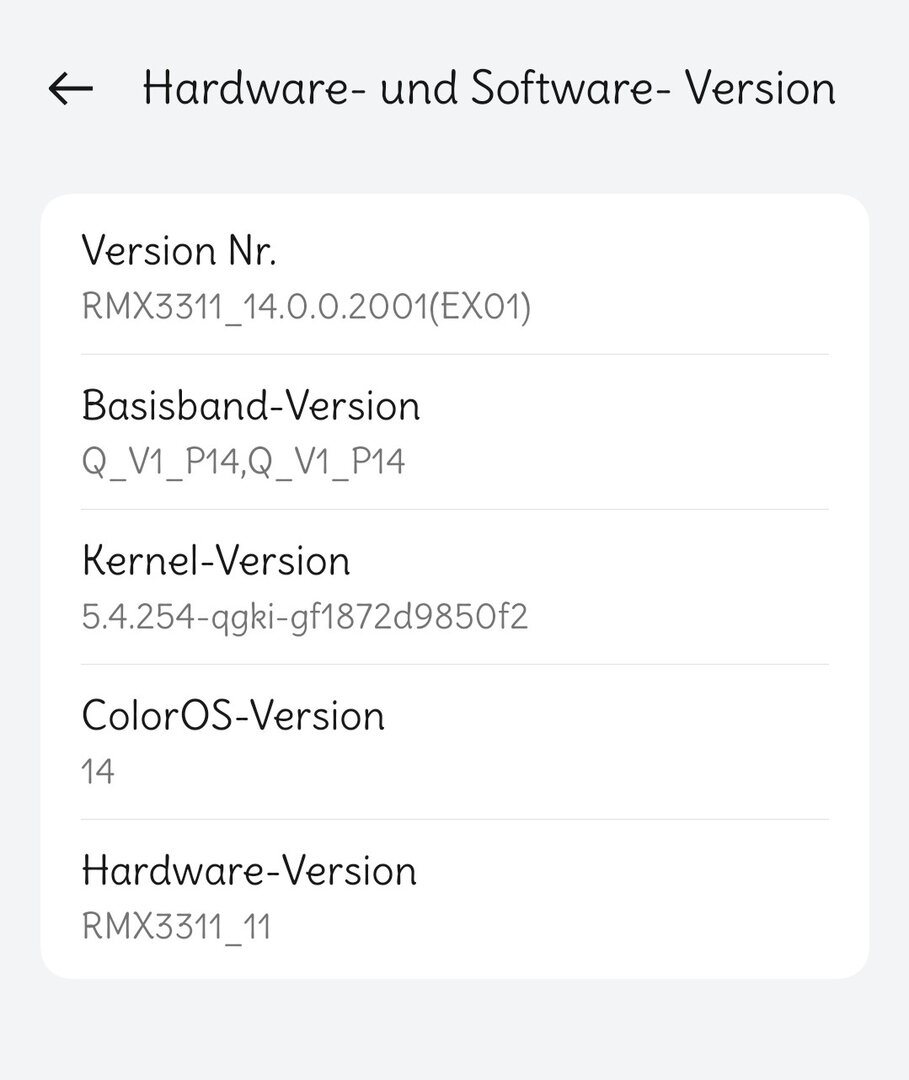Viewport: 909px width, 1080px height.
Task: Tap the kernel string 5.4.254-qgki-gf1872d9850f2
Action: pos(304,616)
